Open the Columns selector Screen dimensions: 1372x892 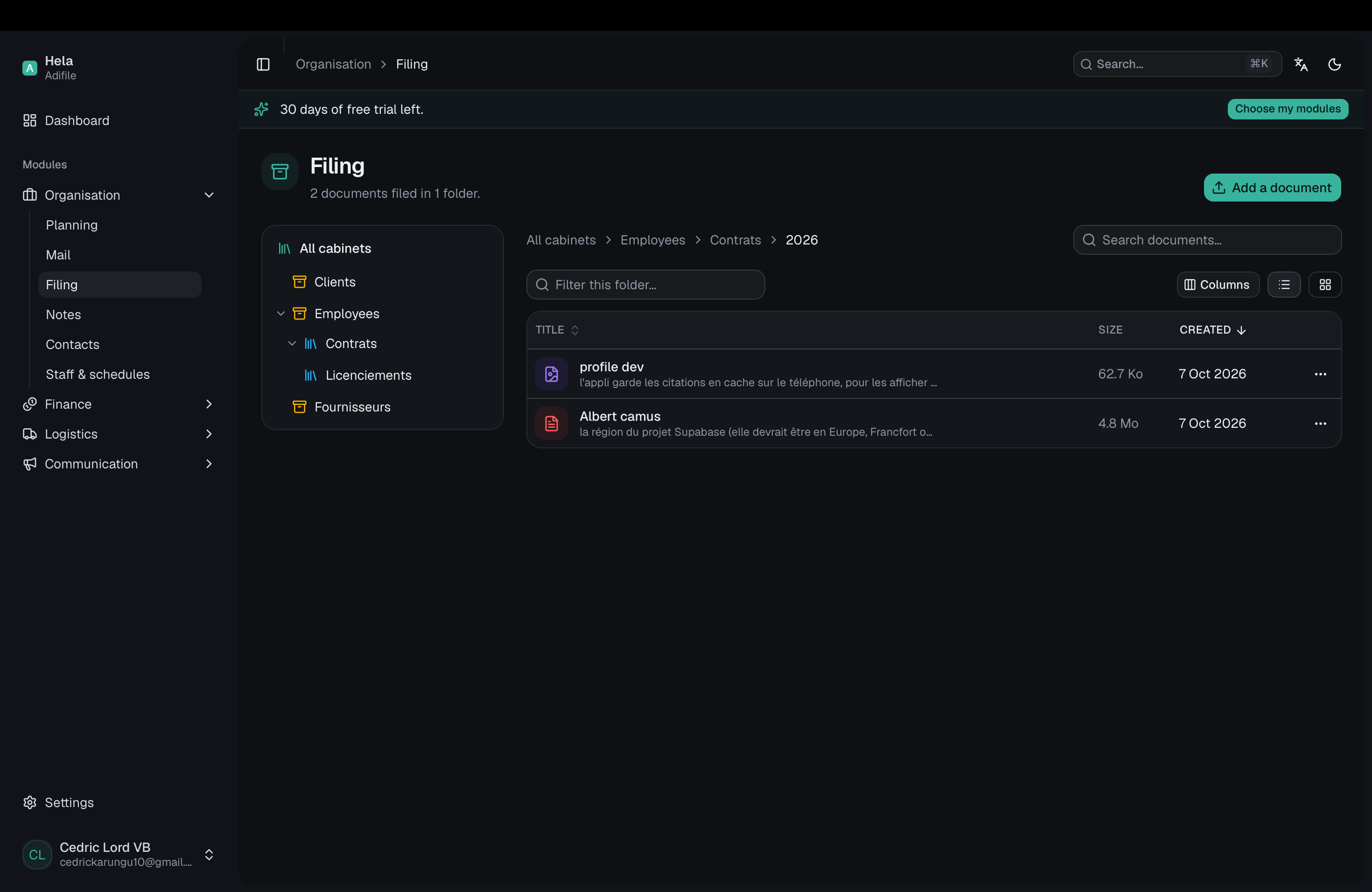pyautogui.click(x=1218, y=285)
